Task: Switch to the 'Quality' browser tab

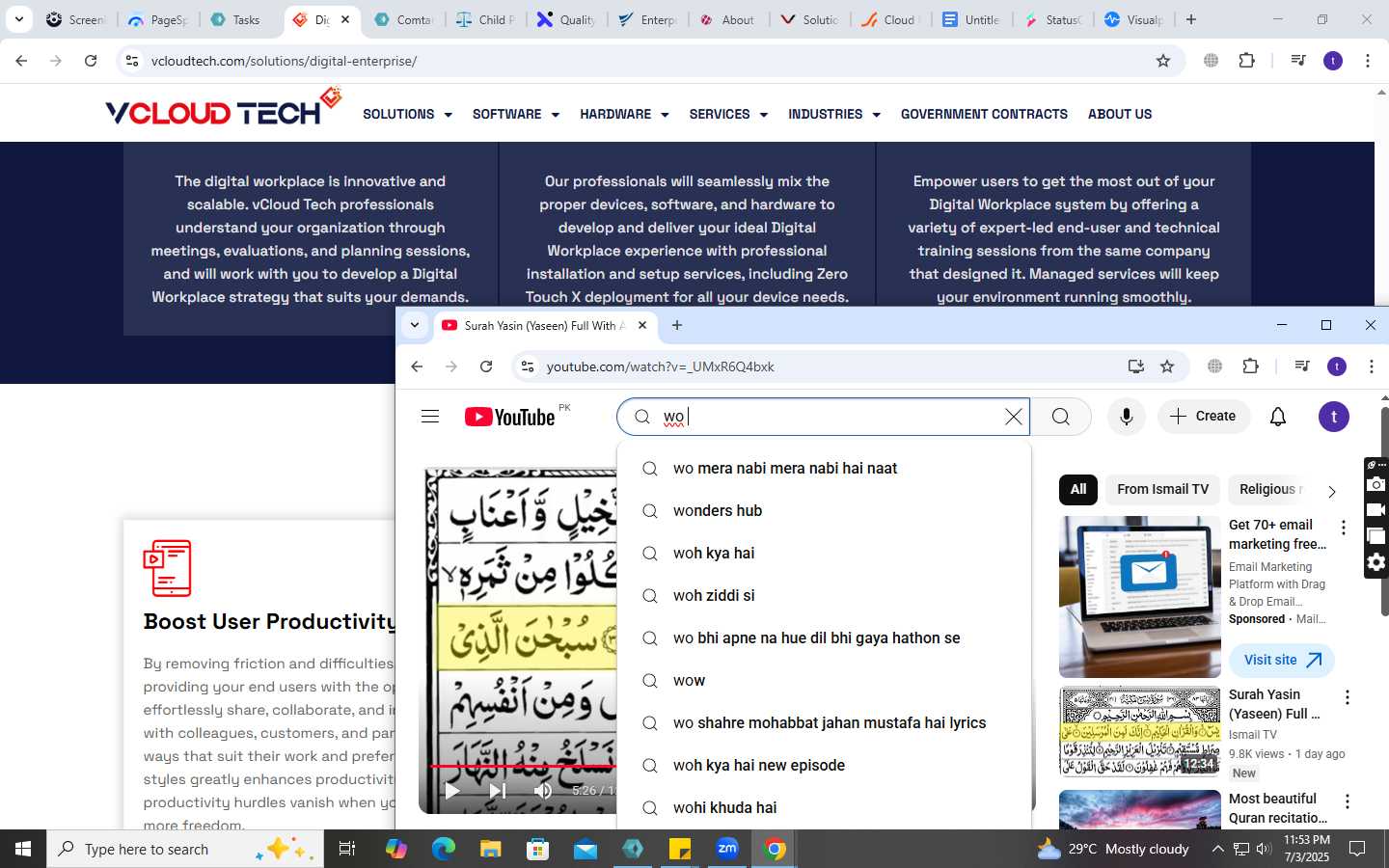Action: pyautogui.click(x=567, y=19)
